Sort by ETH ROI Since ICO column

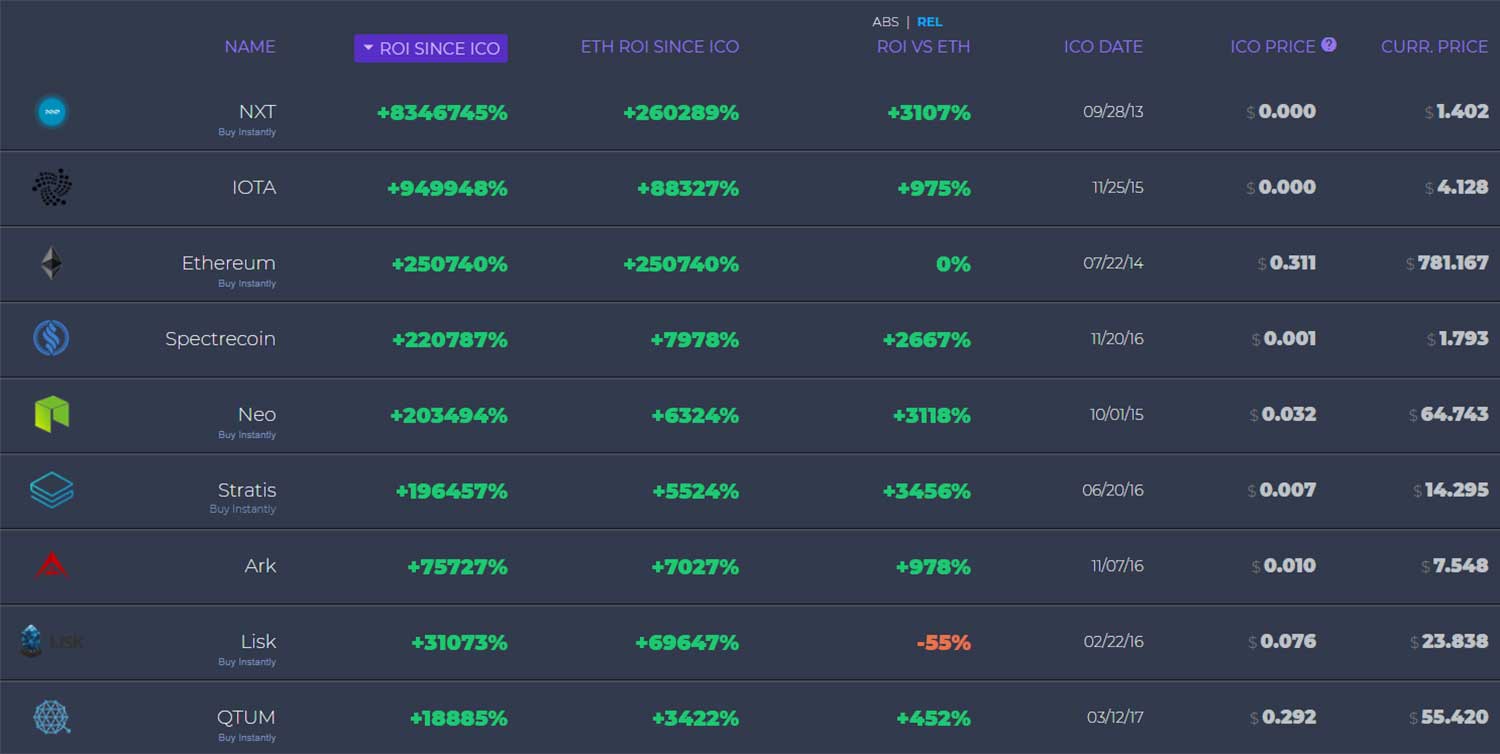coord(660,47)
